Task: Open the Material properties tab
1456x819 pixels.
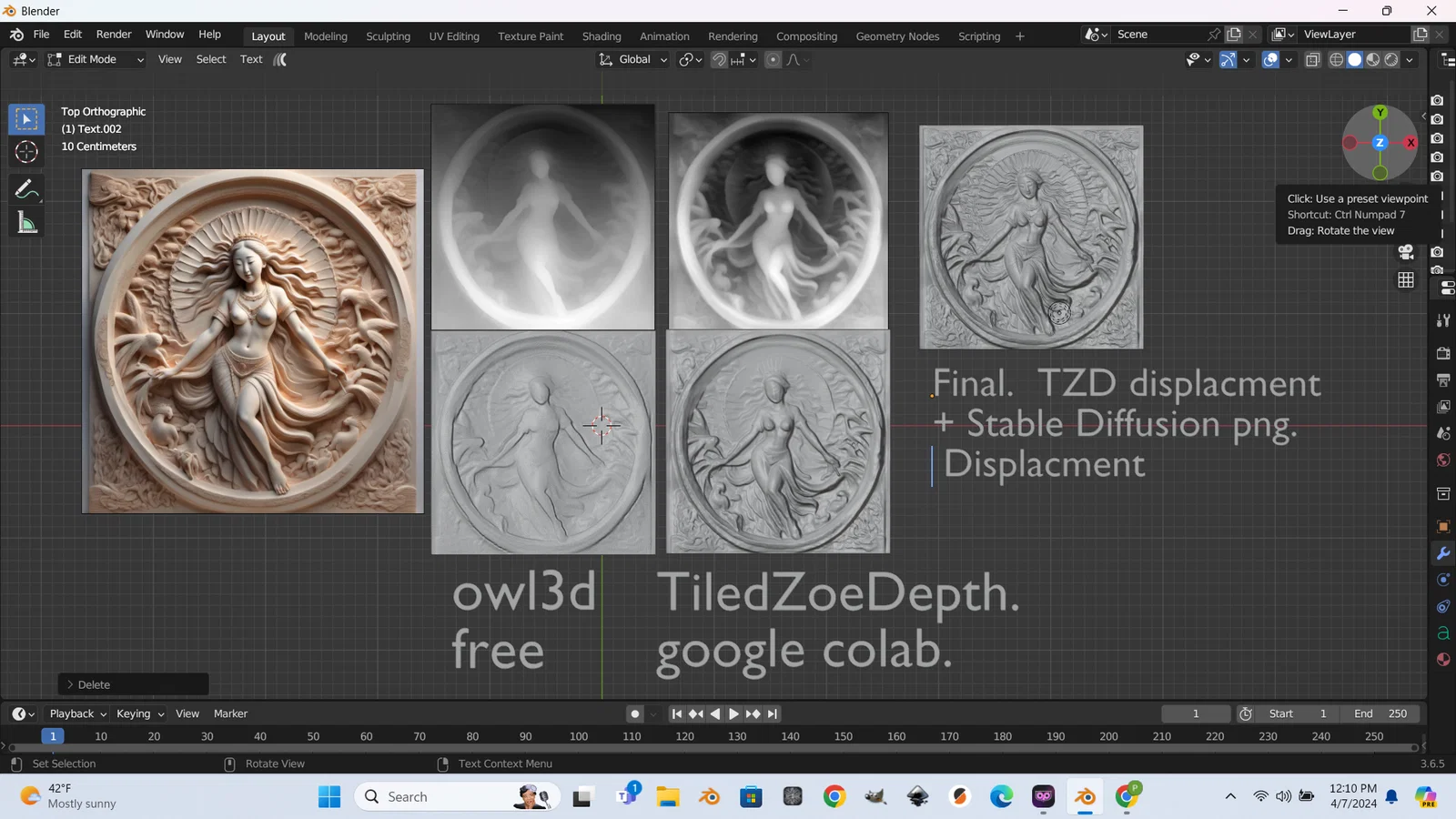Action: click(1443, 660)
